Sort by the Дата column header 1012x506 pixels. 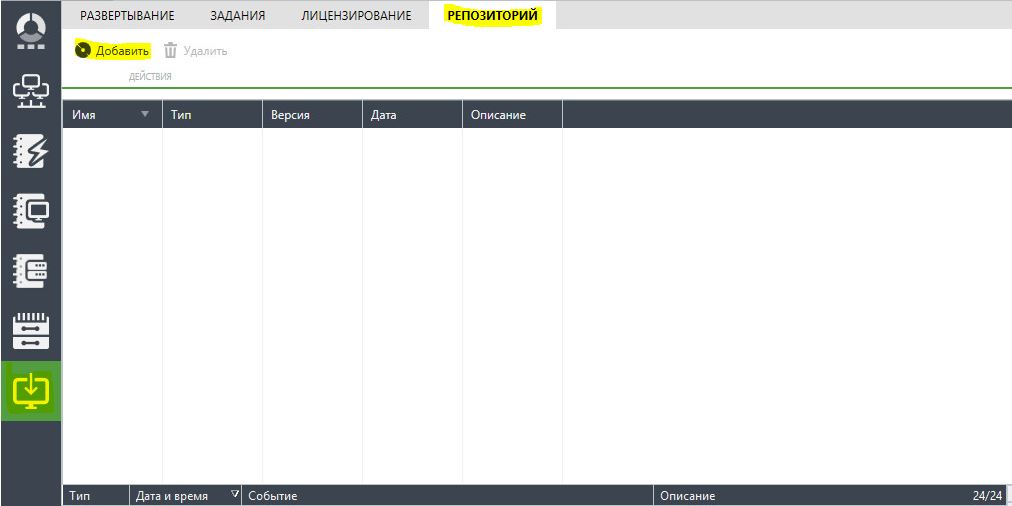coord(412,115)
